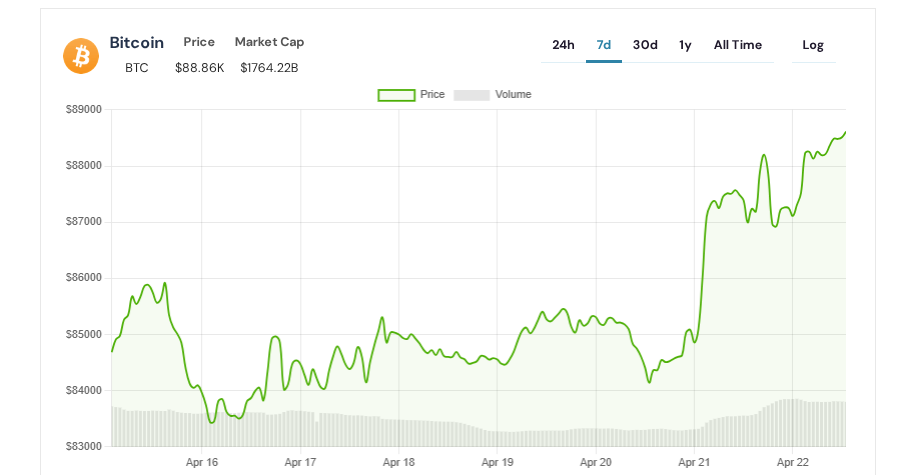Toggle the Price series legend swatch
906x475 pixels.
396,95
